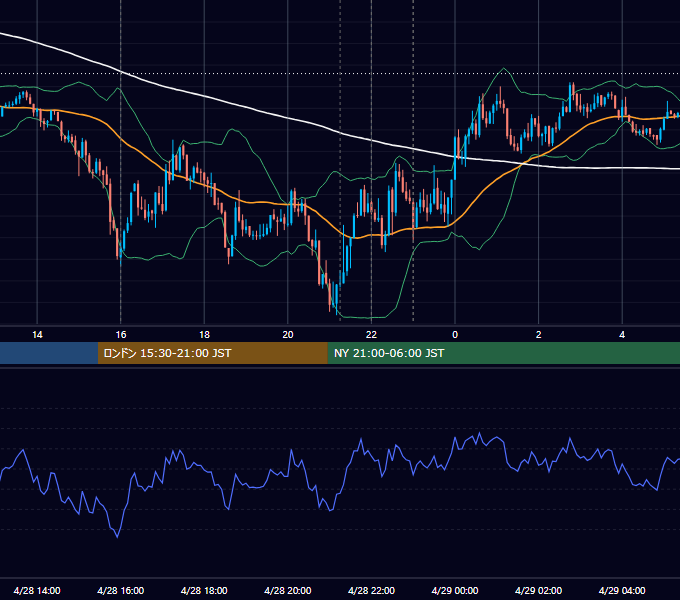Viewport: 680px width, 600px height.
Task: Click the 4/29 02:00 time label
Action: coord(538,590)
